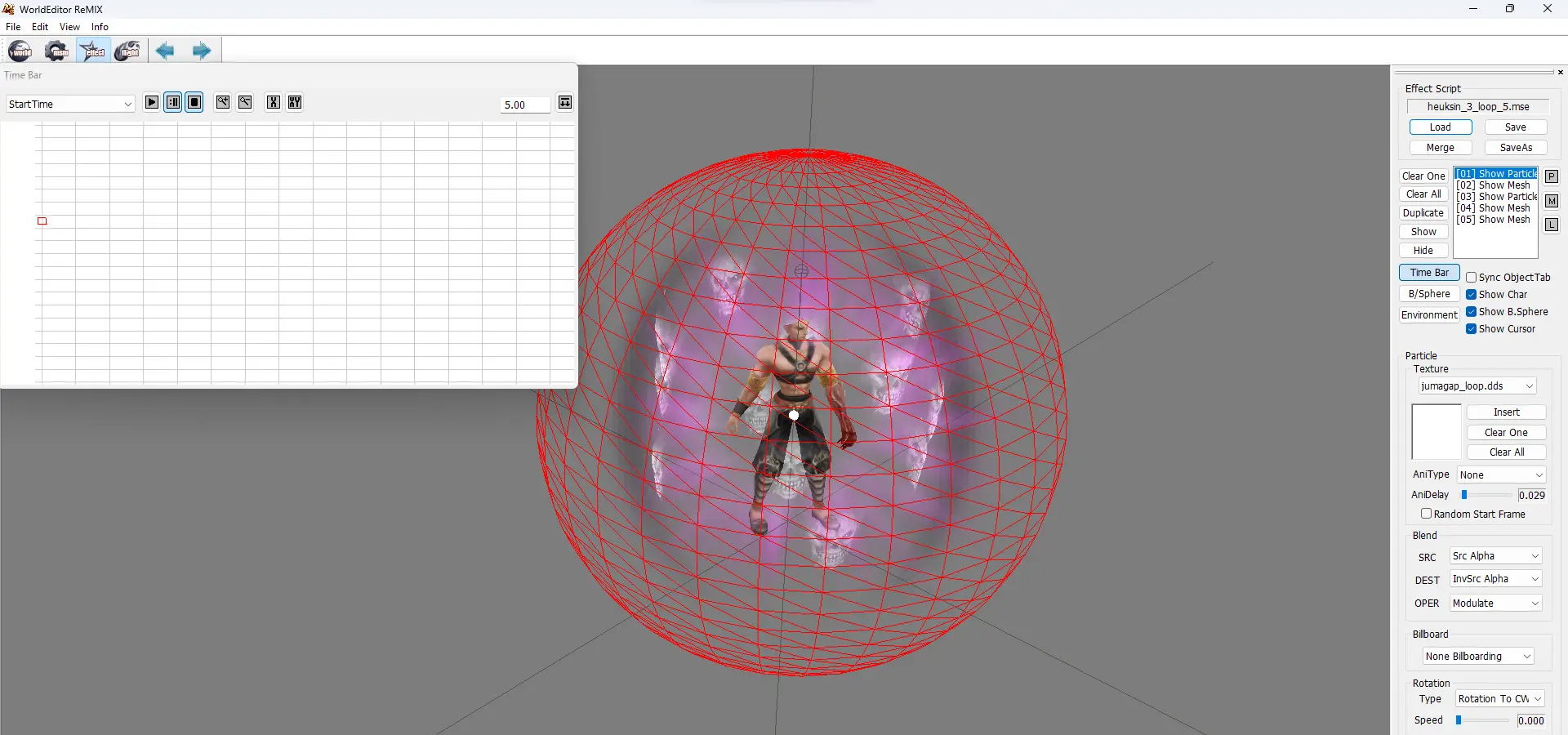This screenshot has height=735, width=1568.
Task: Zoom out the time bar graph
Action: 245,102
